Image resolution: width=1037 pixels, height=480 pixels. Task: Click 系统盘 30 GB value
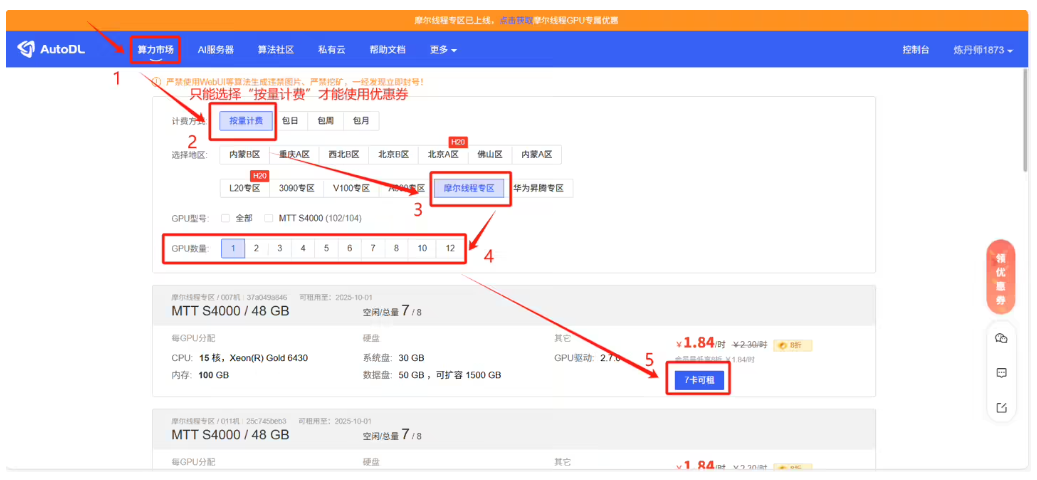(411, 358)
